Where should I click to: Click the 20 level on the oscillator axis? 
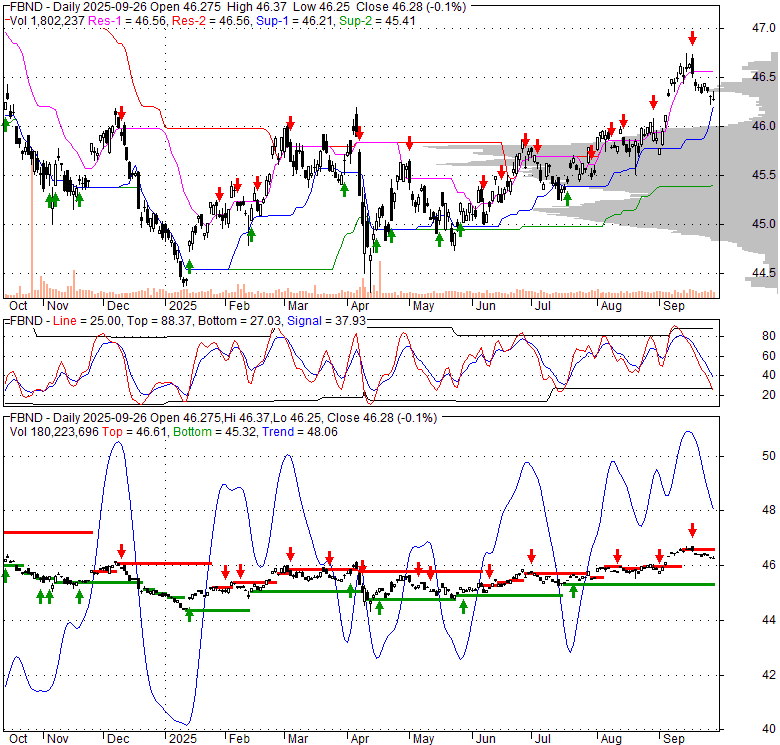769,395
